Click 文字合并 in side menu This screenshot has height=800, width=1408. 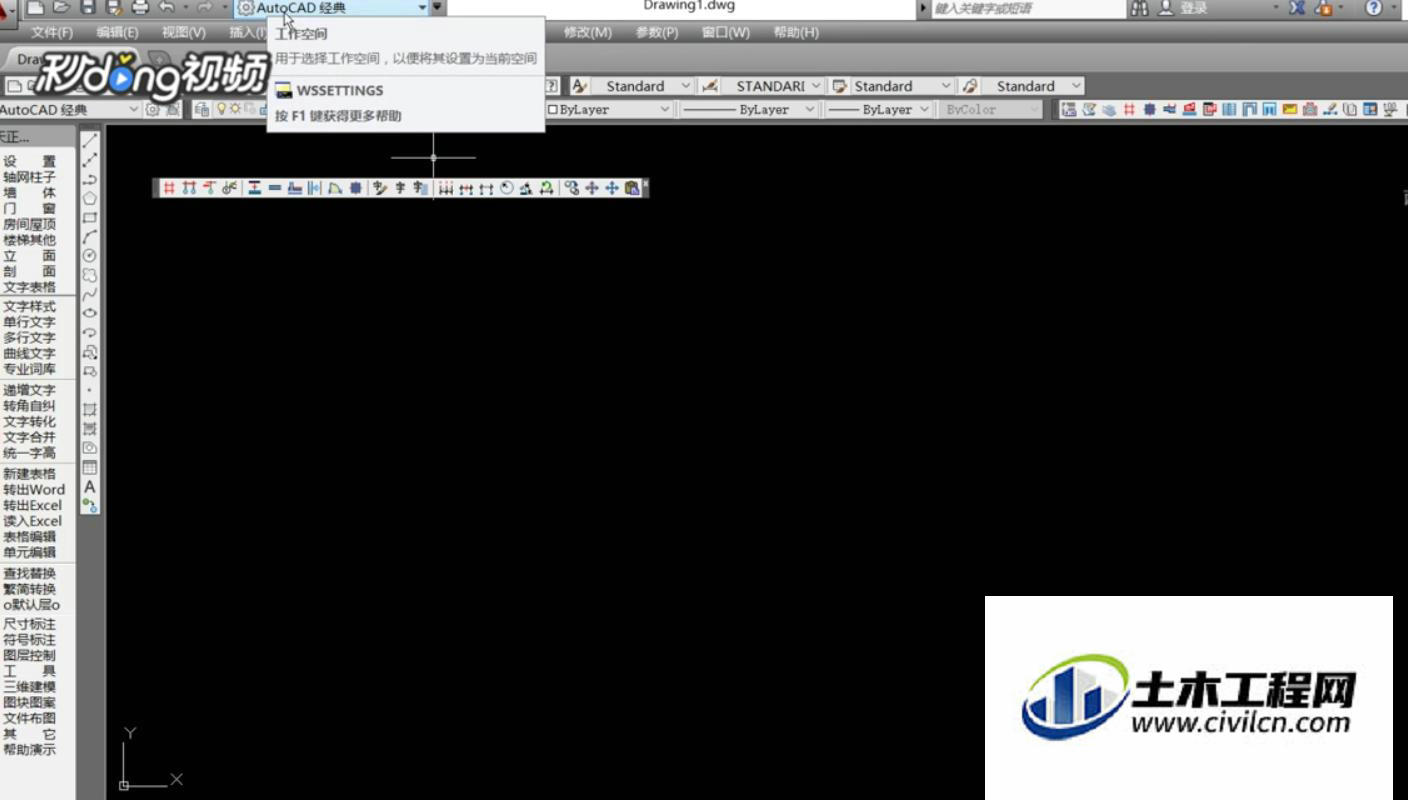30,437
